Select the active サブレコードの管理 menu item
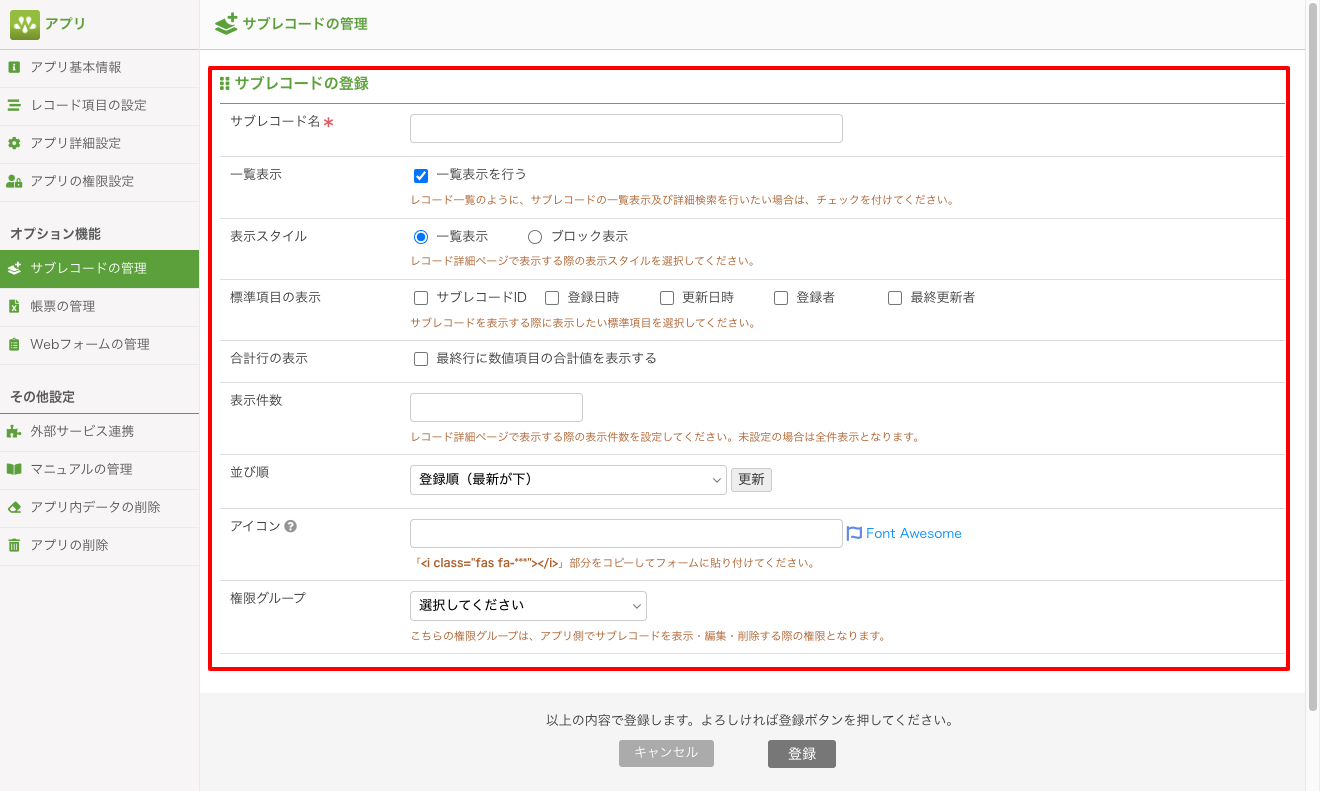 (99, 268)
